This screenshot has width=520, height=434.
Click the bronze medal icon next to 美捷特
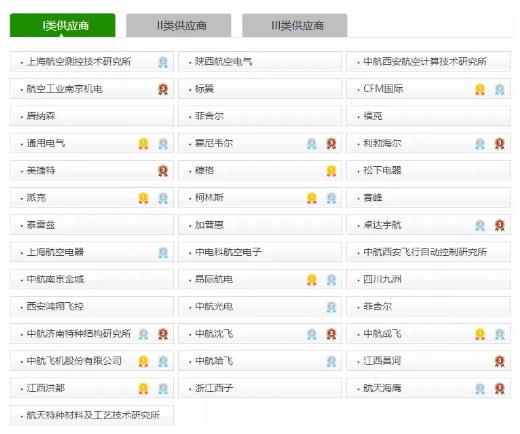163,171
